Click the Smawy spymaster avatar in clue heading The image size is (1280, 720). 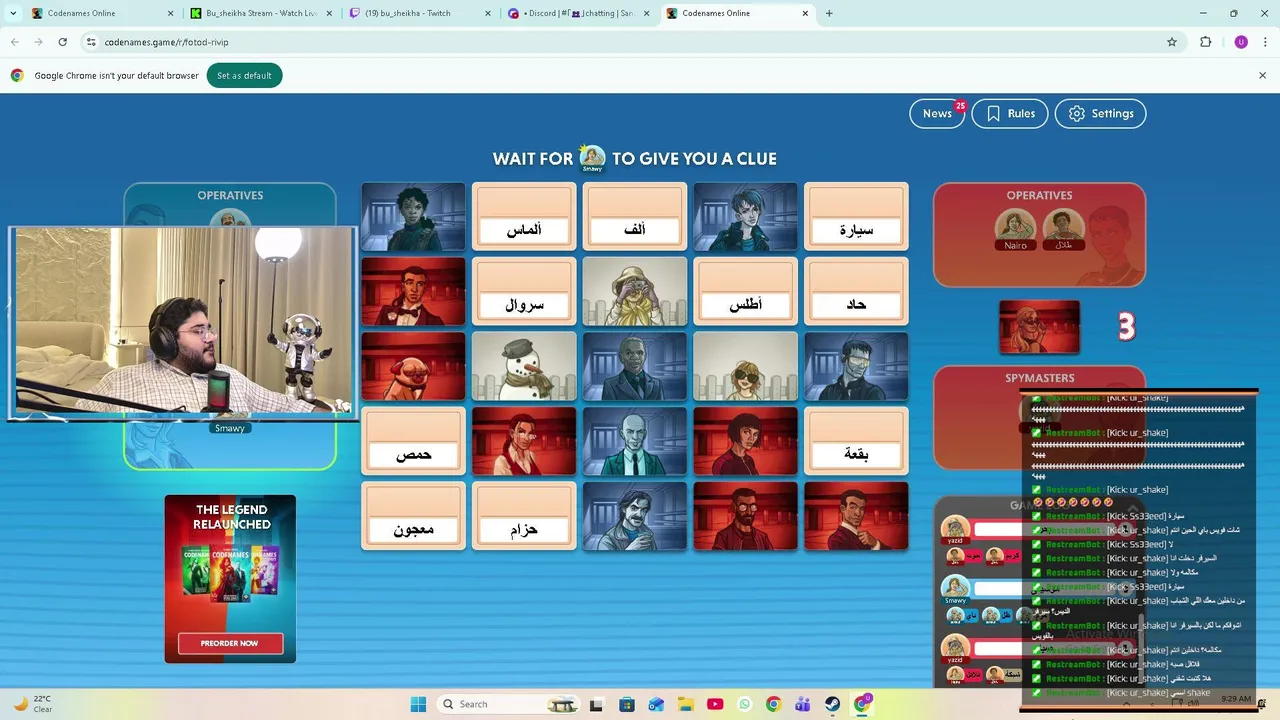pyautogui.click(x=592, y=157)
